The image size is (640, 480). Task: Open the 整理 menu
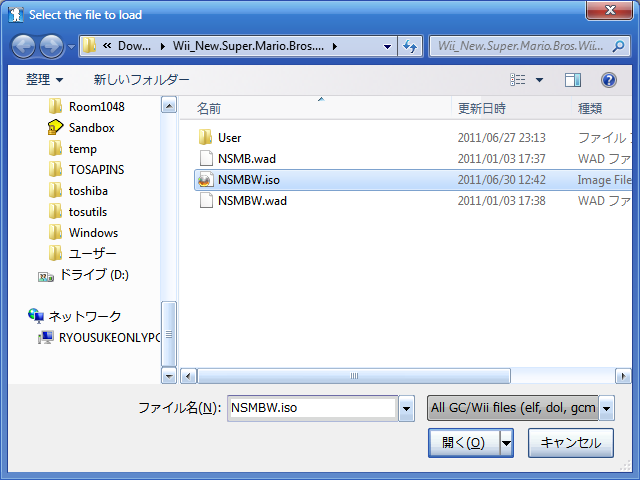(x=44, y=79)
